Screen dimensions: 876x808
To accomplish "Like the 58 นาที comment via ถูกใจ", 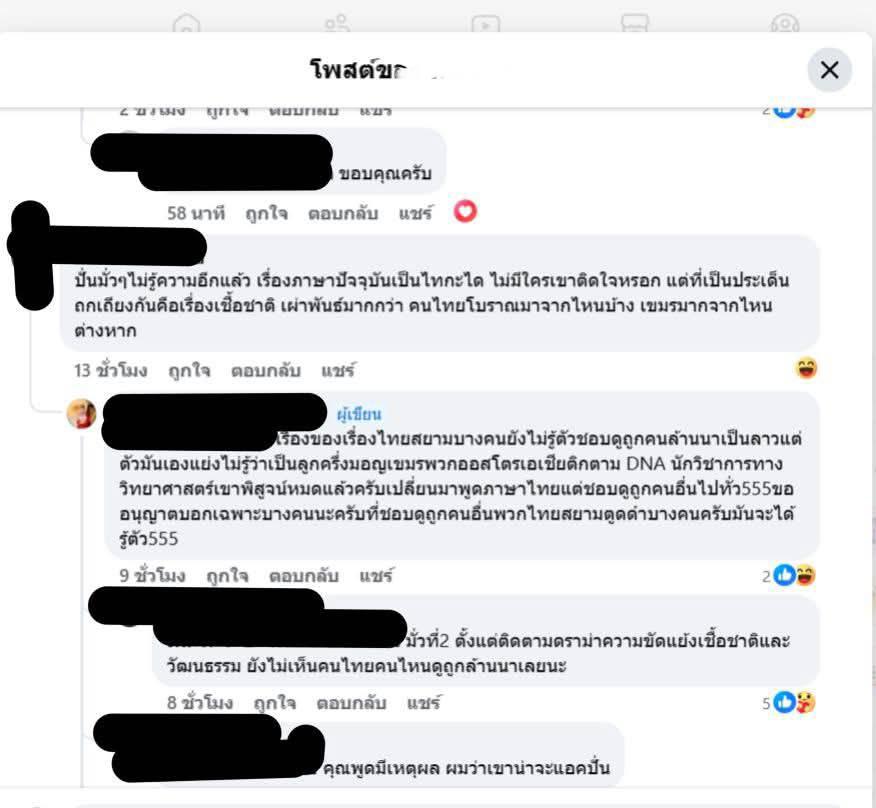I will click(266, 213).
